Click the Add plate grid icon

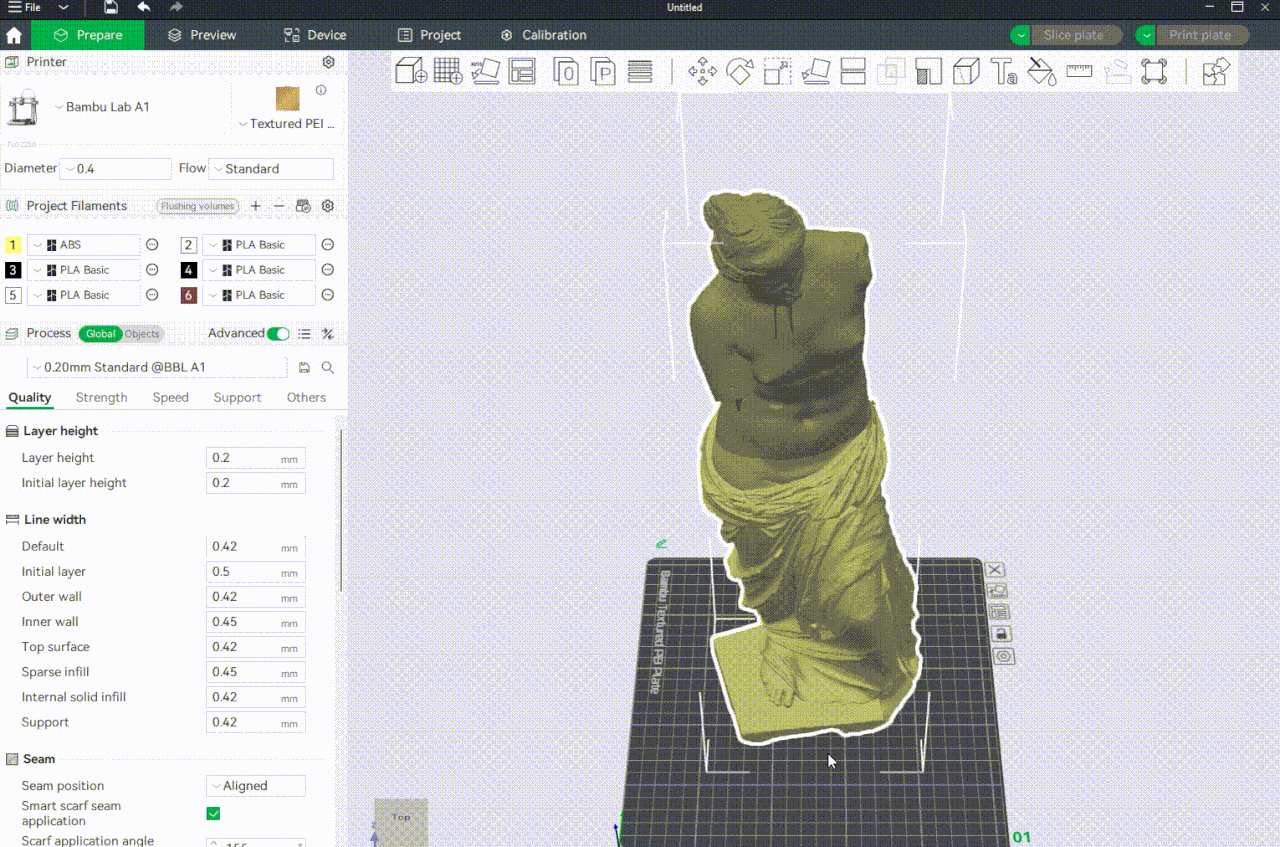(x=448, y=71)
